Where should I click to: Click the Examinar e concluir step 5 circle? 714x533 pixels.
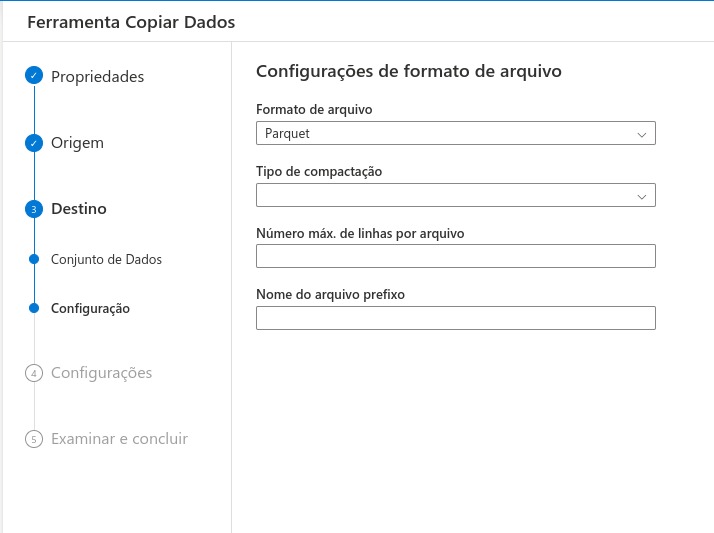pos(34,439)
